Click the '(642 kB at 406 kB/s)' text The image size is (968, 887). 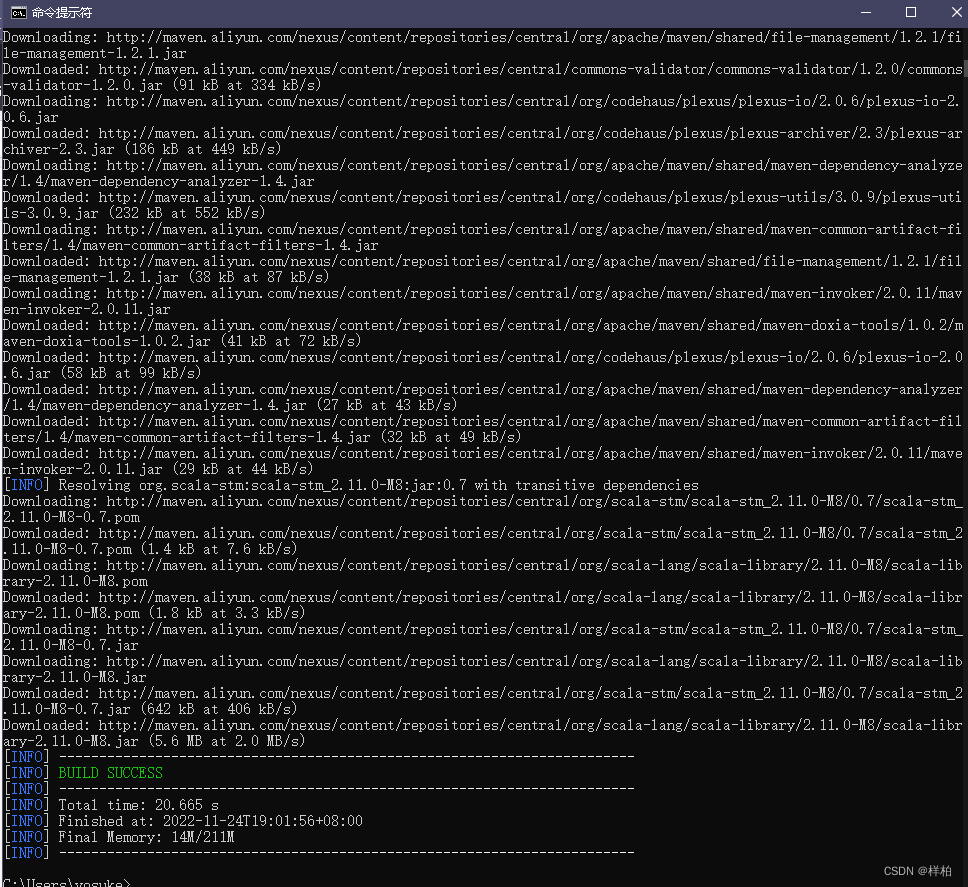click(x=219, y=709)
